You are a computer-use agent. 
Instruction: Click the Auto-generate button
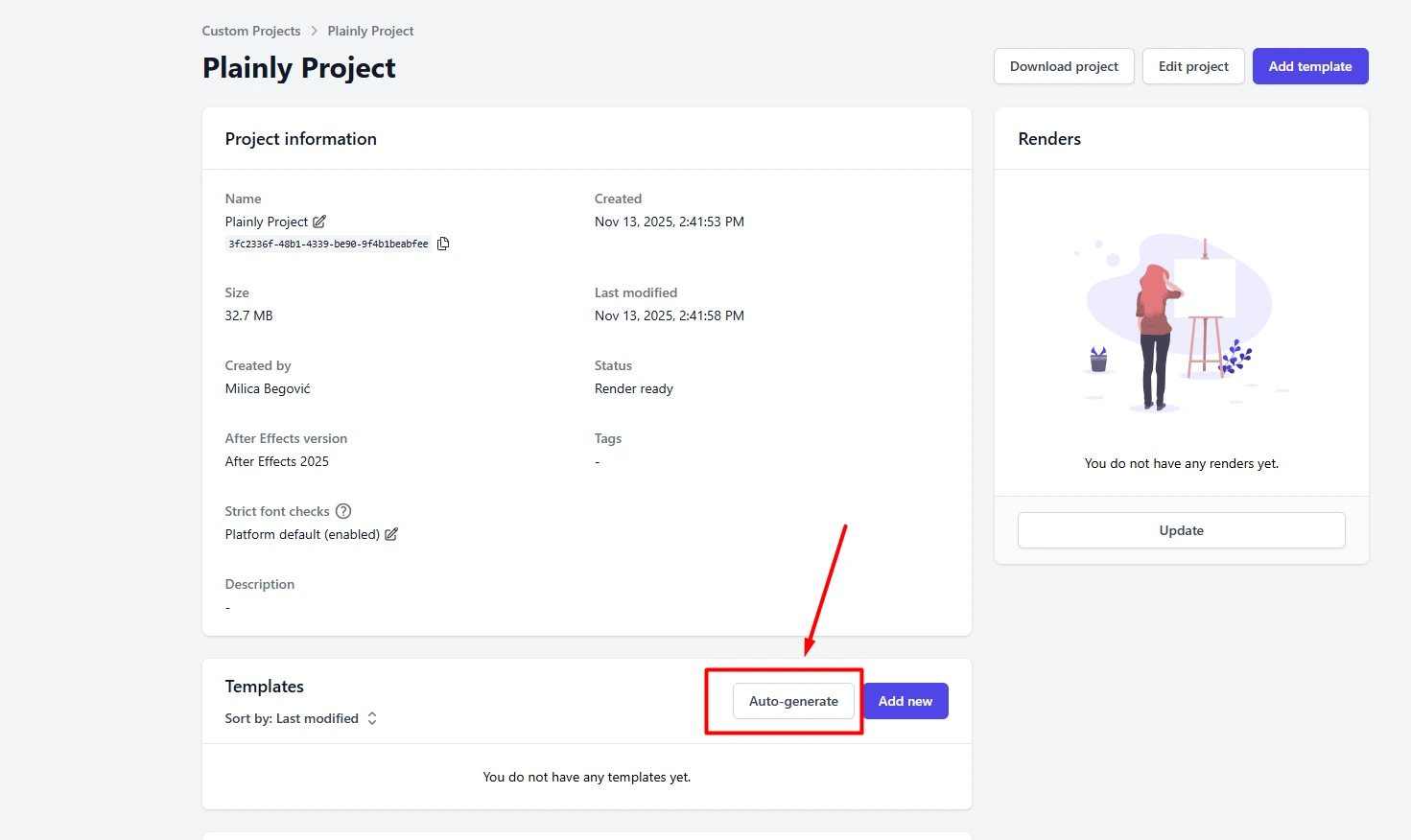793,701
